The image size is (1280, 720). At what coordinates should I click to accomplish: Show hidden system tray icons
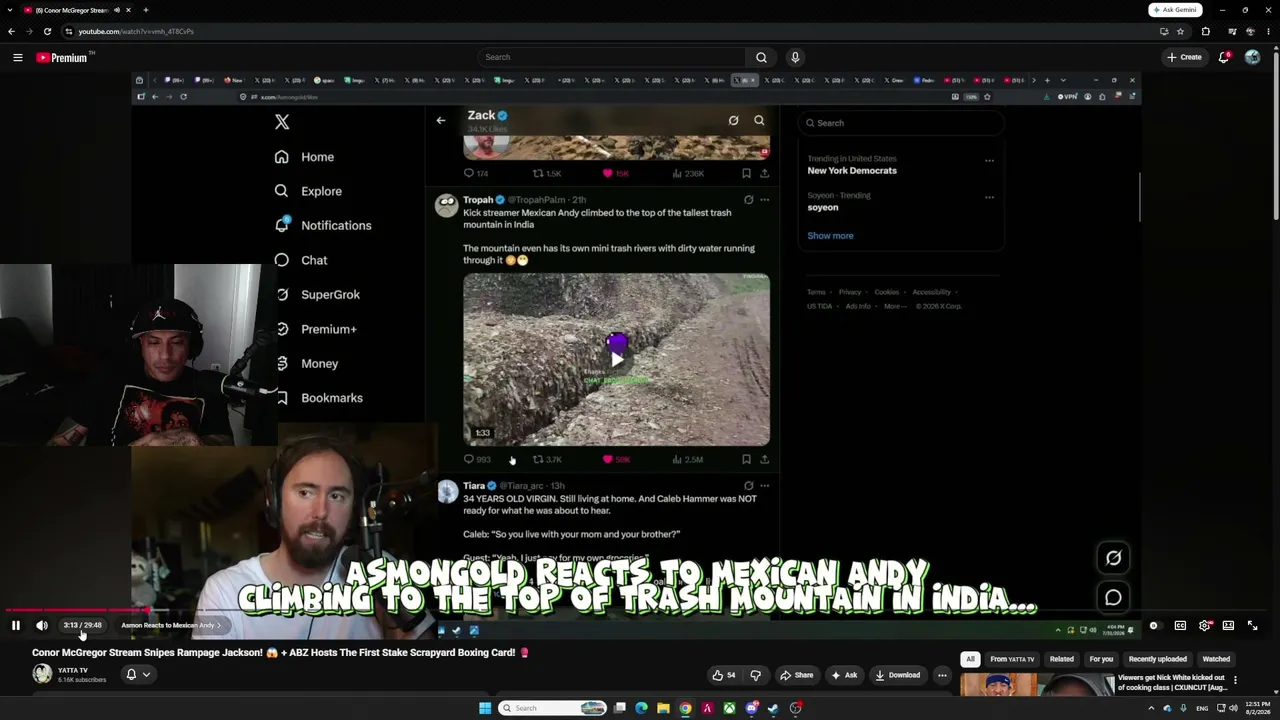1150,708
